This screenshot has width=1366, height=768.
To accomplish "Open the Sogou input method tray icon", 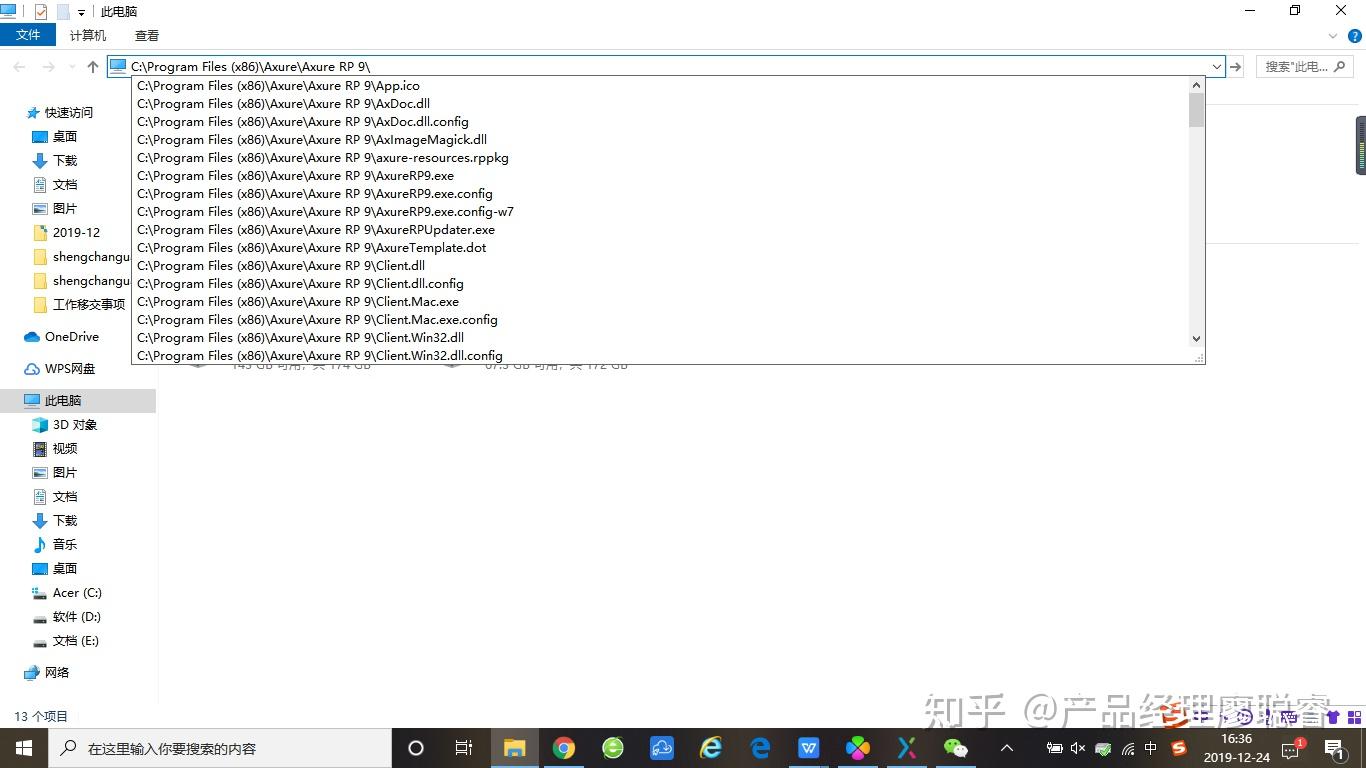I will 1179,748.
